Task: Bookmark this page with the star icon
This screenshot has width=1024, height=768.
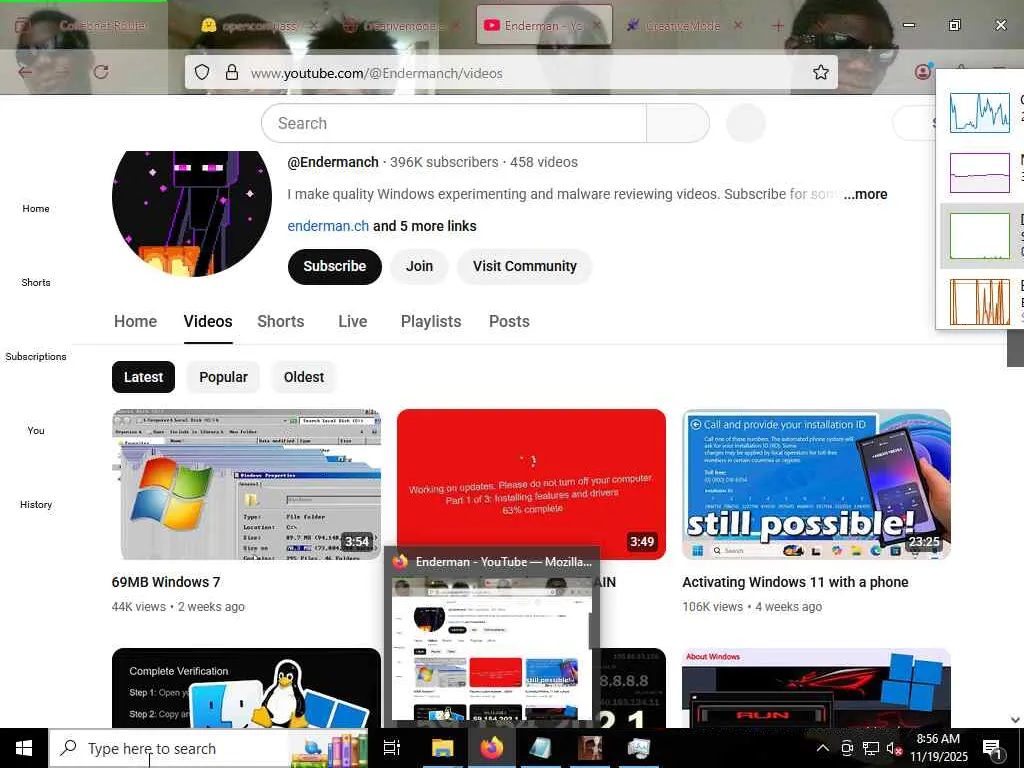Action: click(x=820, y=72)
